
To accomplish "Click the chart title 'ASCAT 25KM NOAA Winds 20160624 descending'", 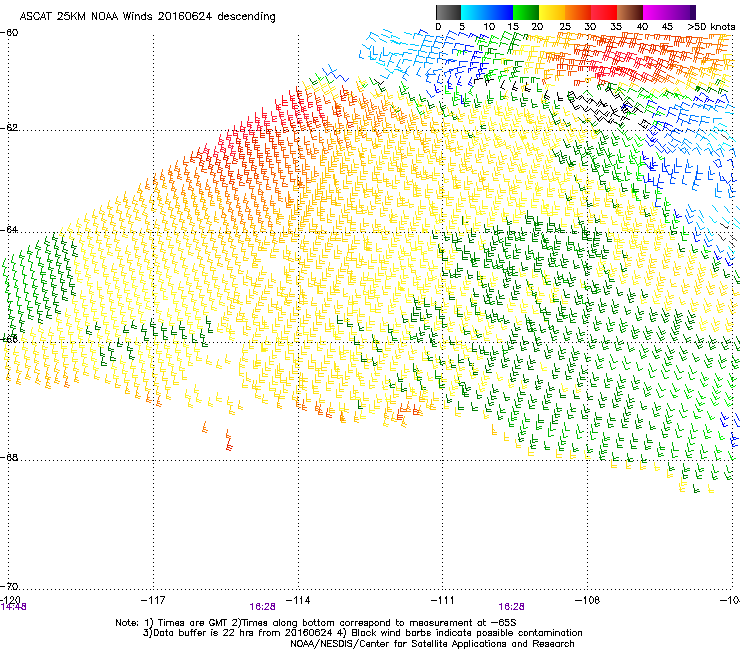I will tap(147, 17).
